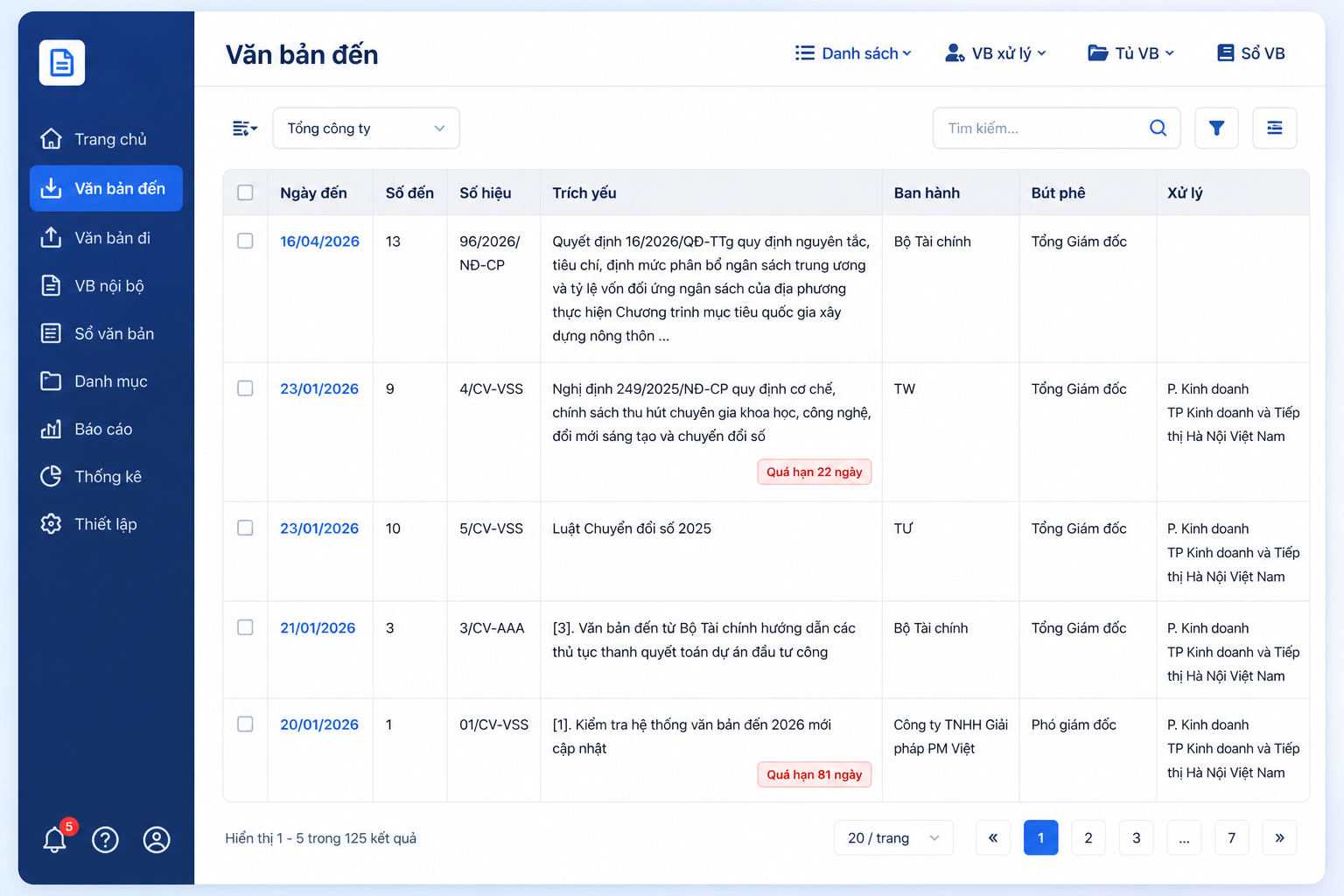Viewport: 1344px width, 896px height.
Task: Go to page 2
Action: pos(1088,838)
